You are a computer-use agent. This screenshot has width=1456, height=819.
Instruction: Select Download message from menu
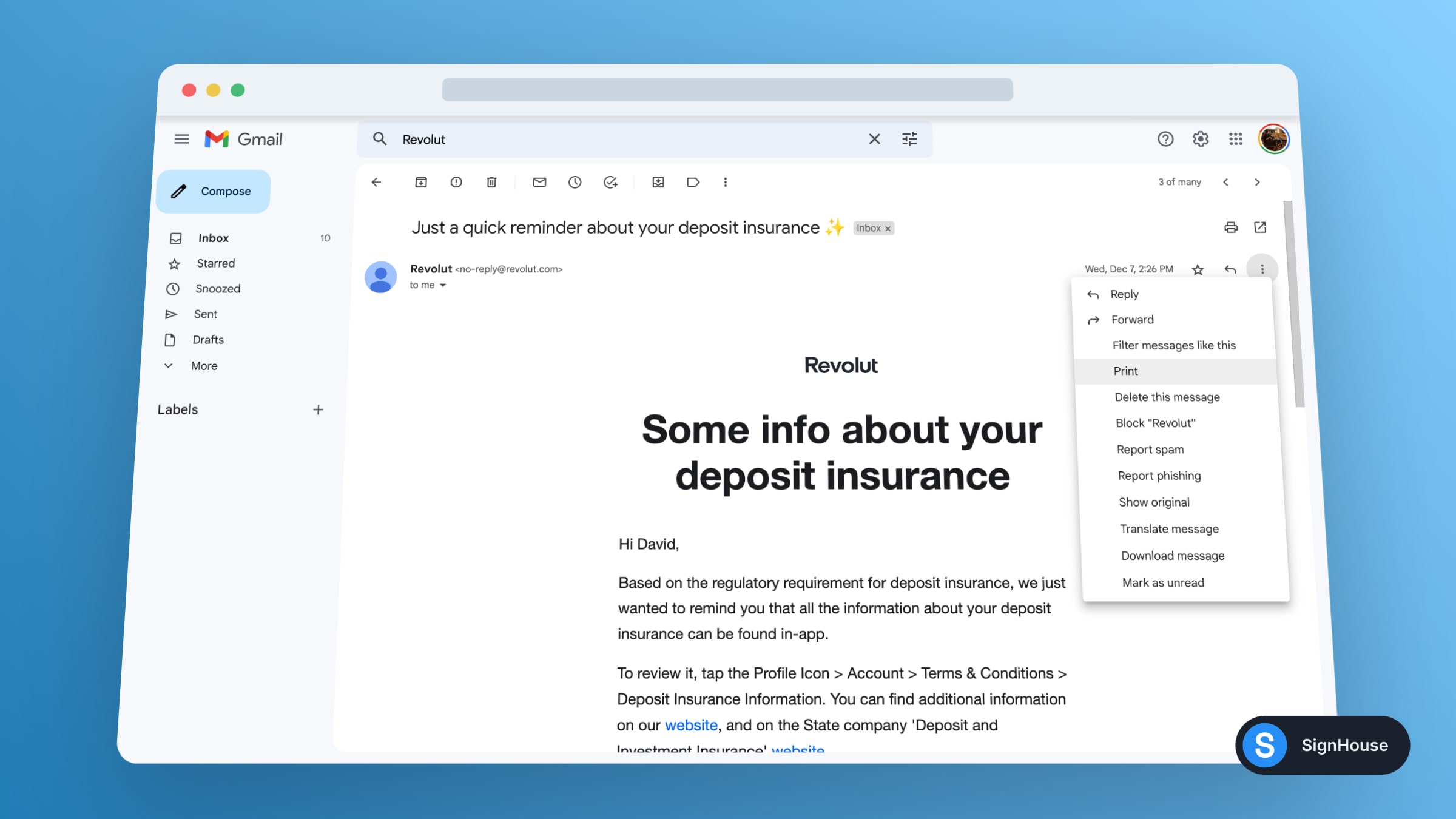(1183, 556)
